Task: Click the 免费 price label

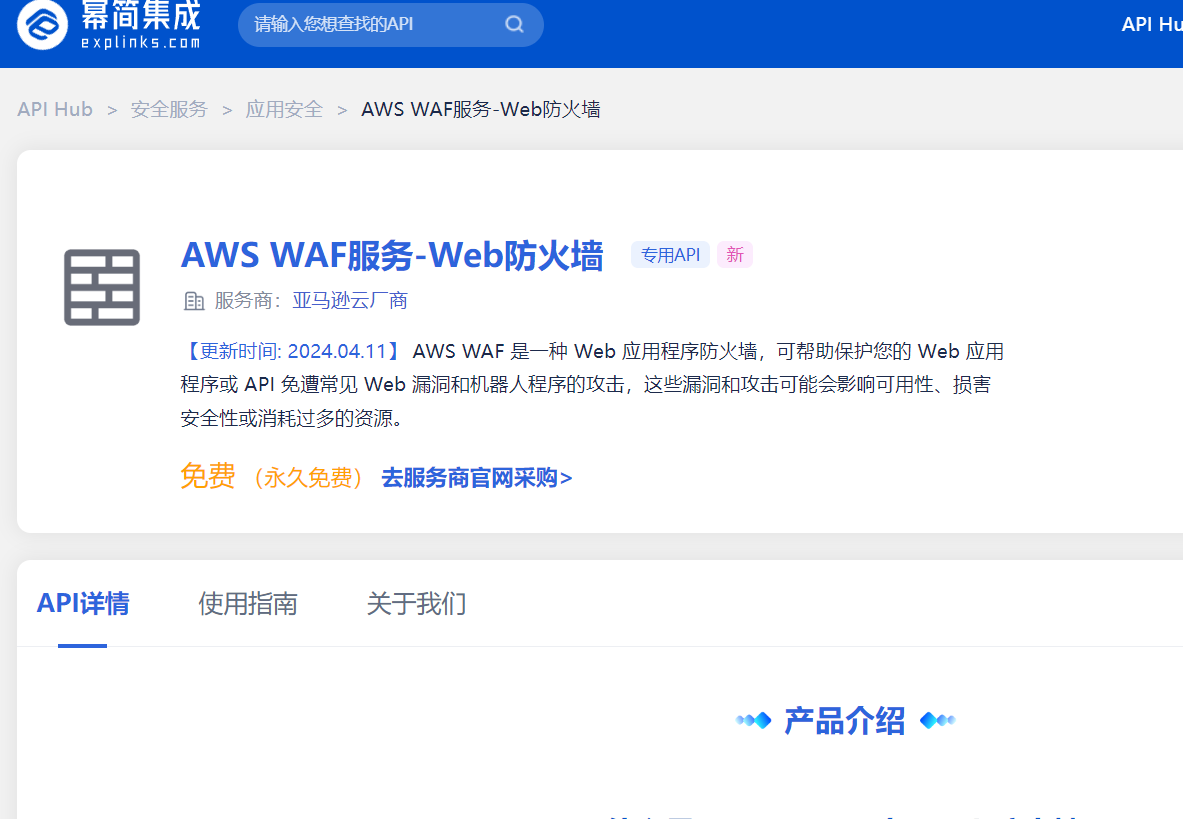Action: [207, 476]
